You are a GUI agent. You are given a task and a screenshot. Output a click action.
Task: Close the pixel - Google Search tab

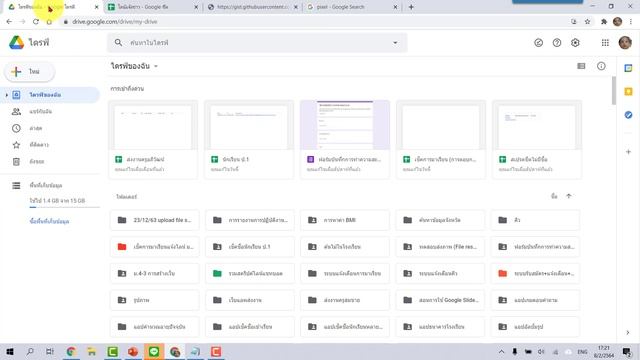(x=395, y=7)
